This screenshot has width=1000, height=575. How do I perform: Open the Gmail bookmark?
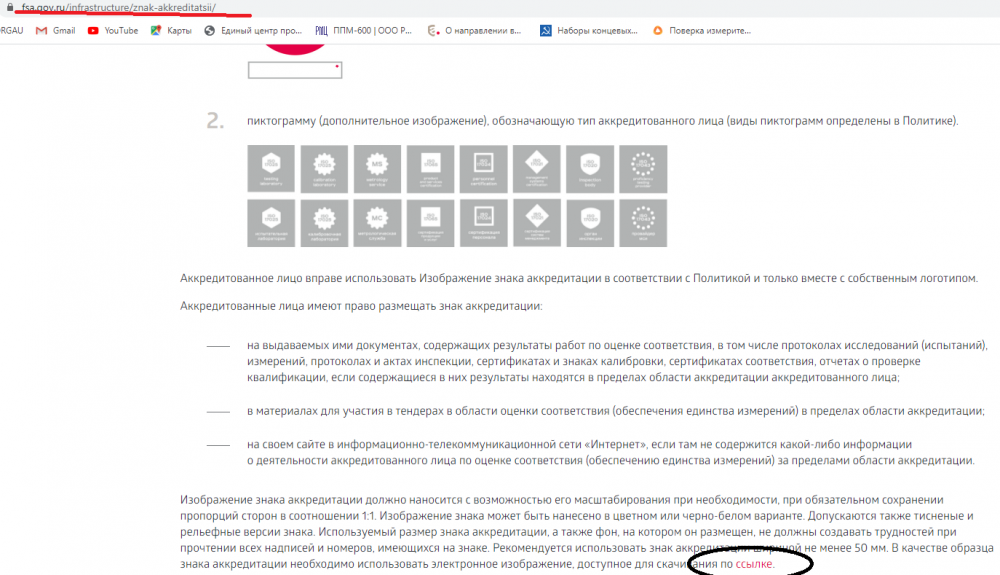click(56, 31)
